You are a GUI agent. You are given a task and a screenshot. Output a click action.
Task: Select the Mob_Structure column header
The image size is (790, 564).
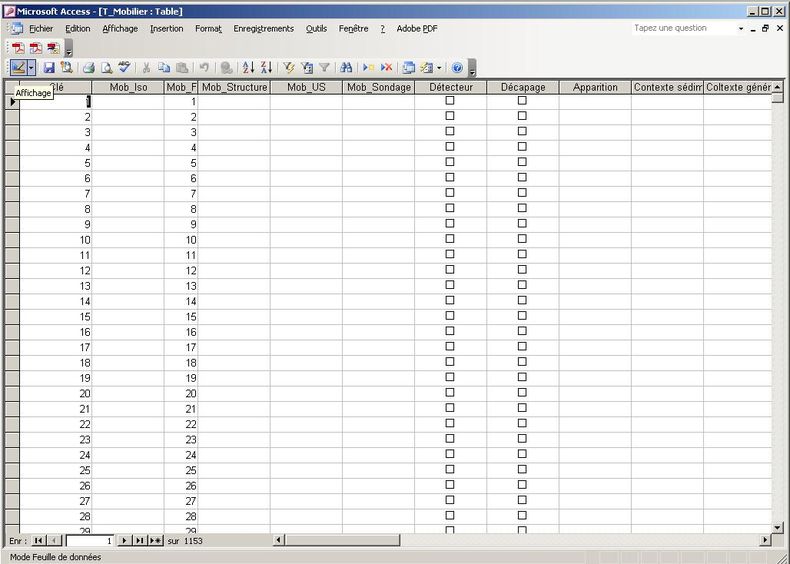click(x=234, y=87)
